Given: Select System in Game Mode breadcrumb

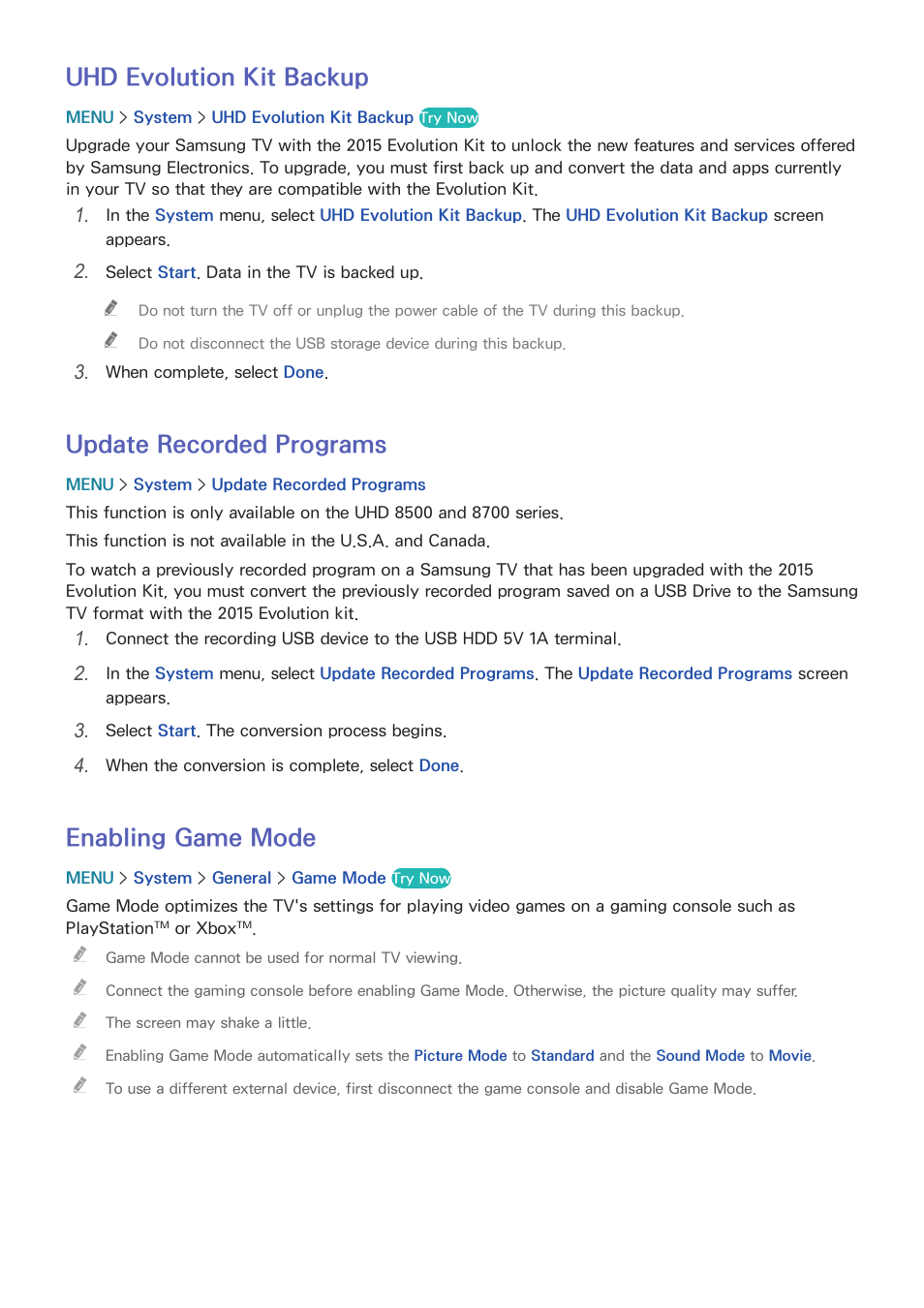Looking at the screenshot, I should coord(163,878).
